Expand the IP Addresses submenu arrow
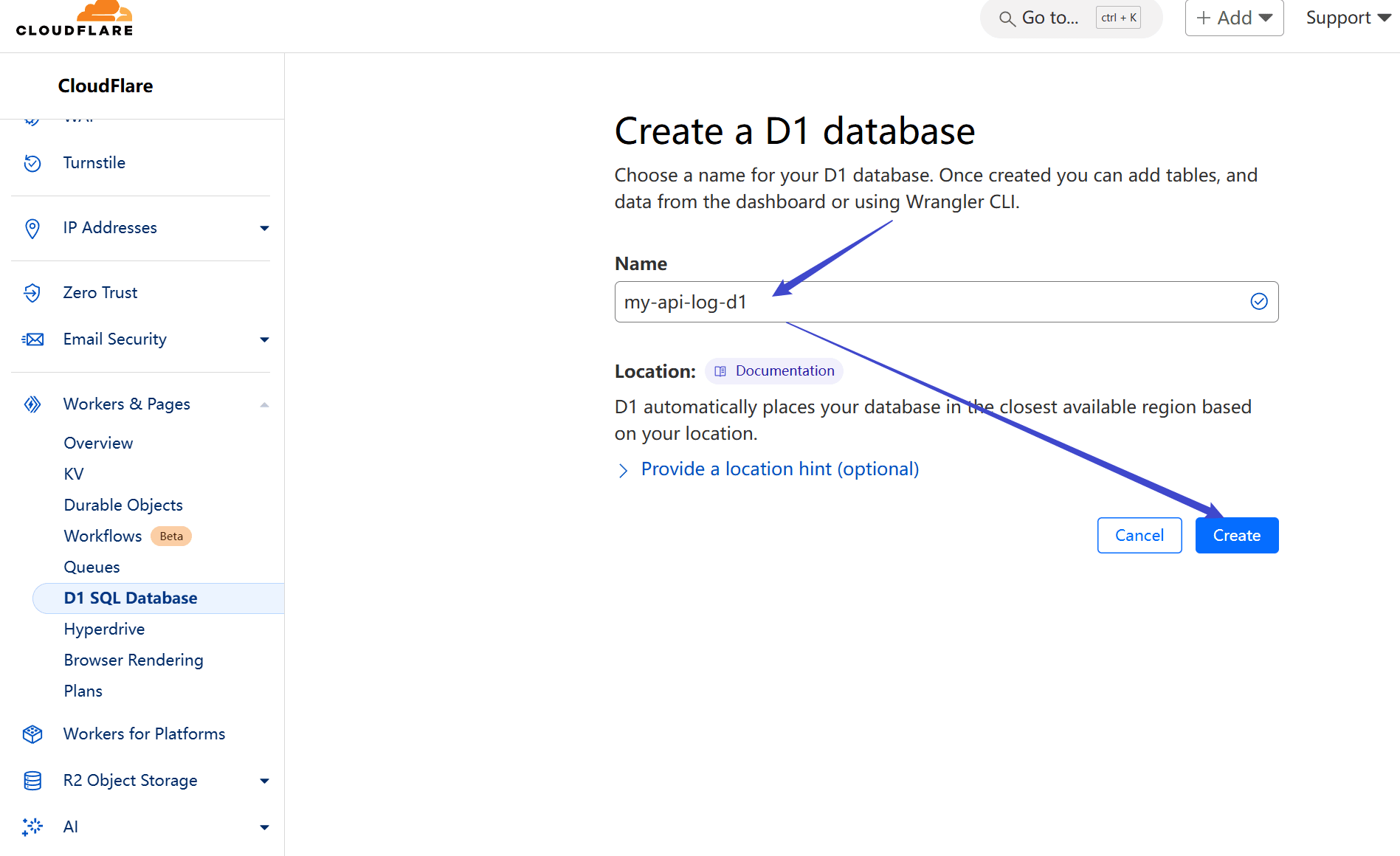 (x=264, y=228)
